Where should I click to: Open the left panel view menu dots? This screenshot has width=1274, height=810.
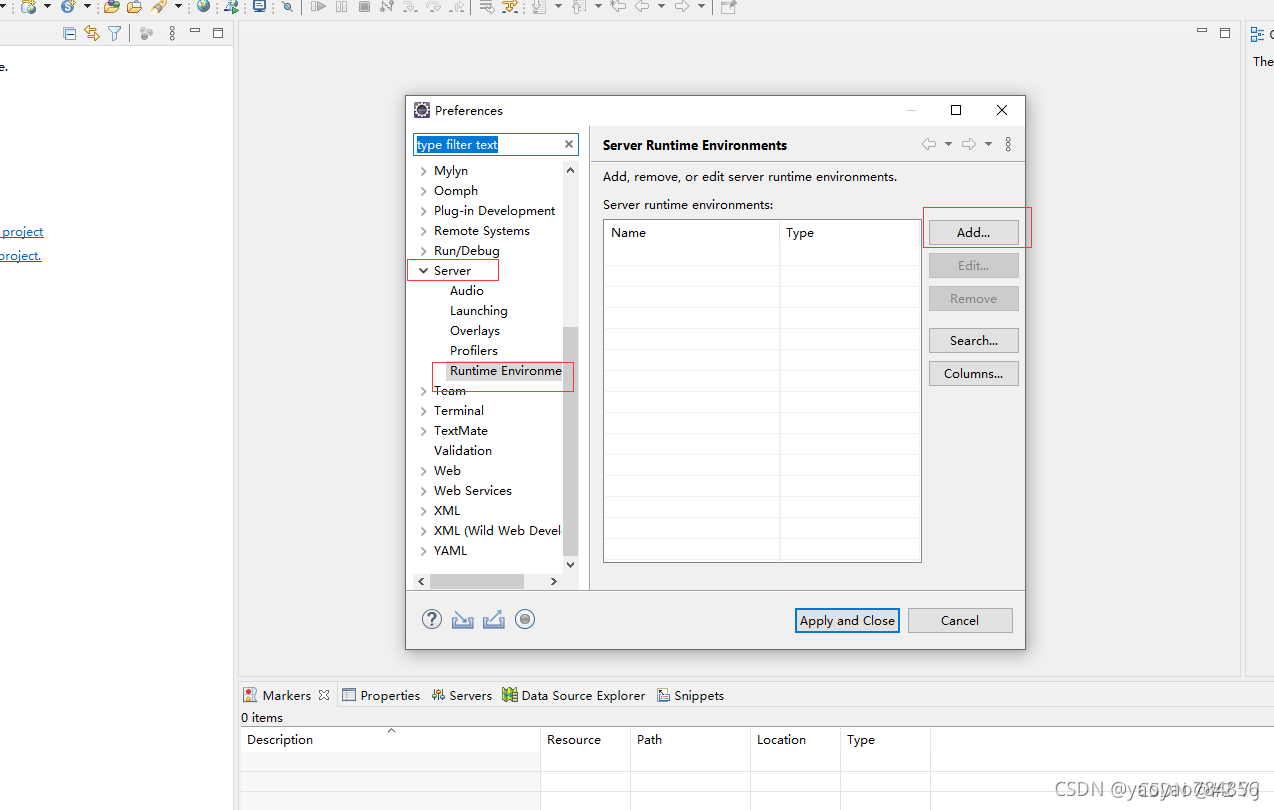click(x=172, y=33)
